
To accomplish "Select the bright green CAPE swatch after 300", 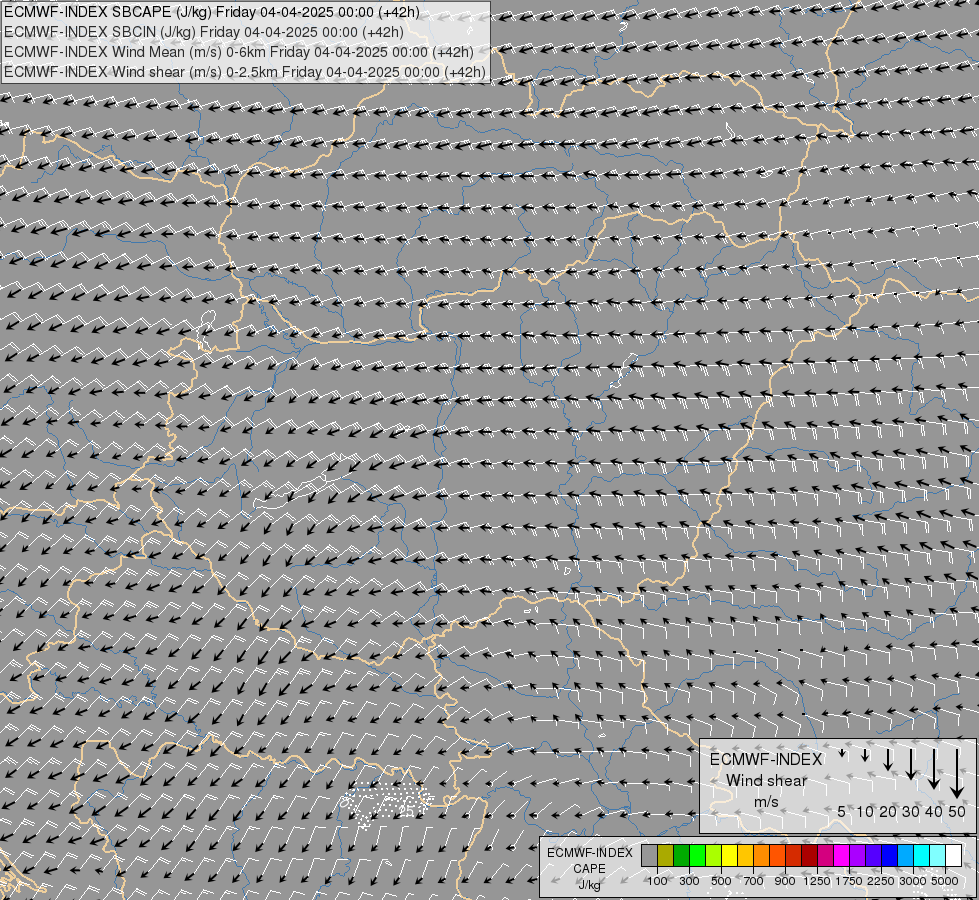I will click(697, 856).
